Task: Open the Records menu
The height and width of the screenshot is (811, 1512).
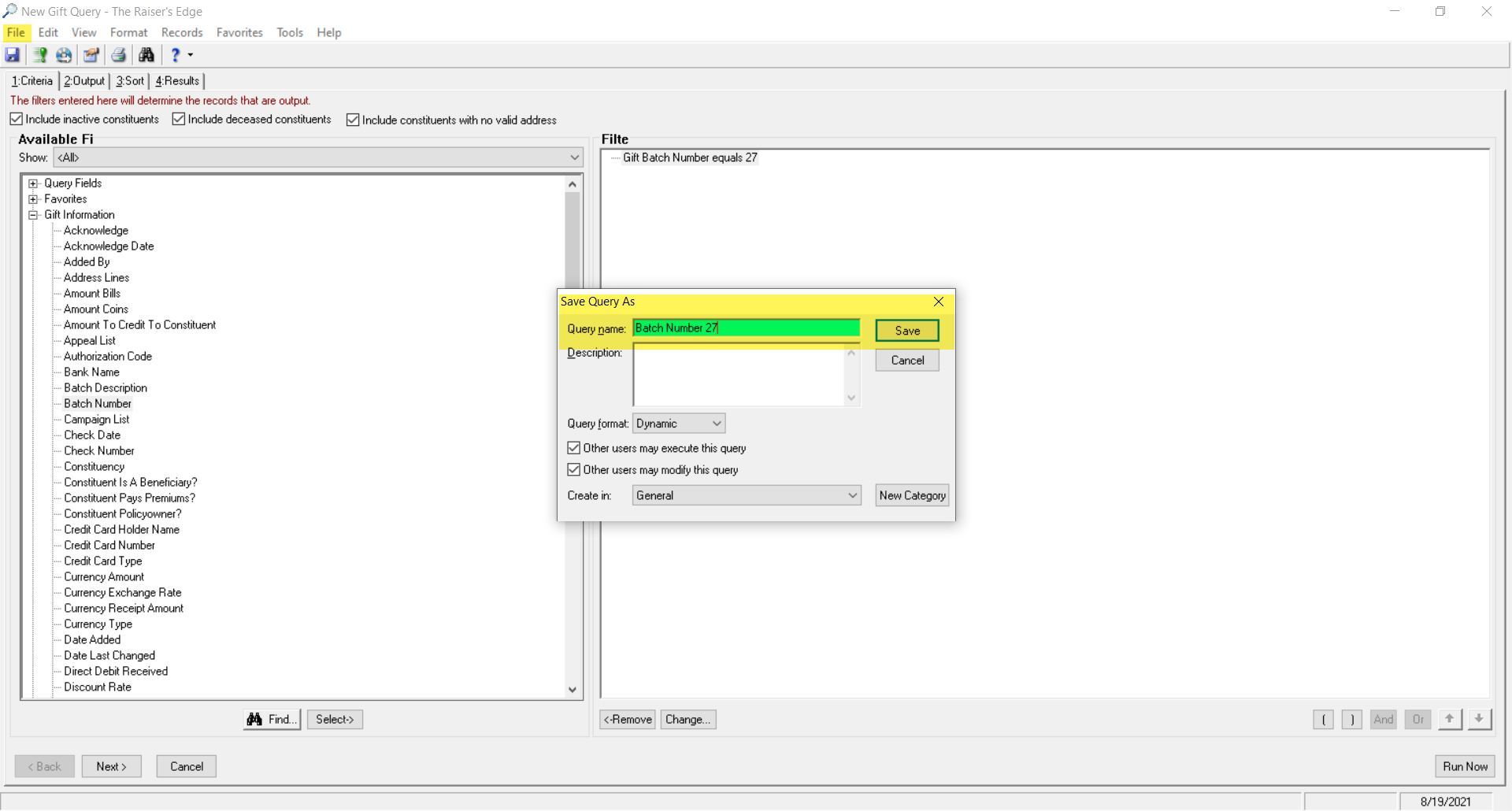Action: pos(182,32)
